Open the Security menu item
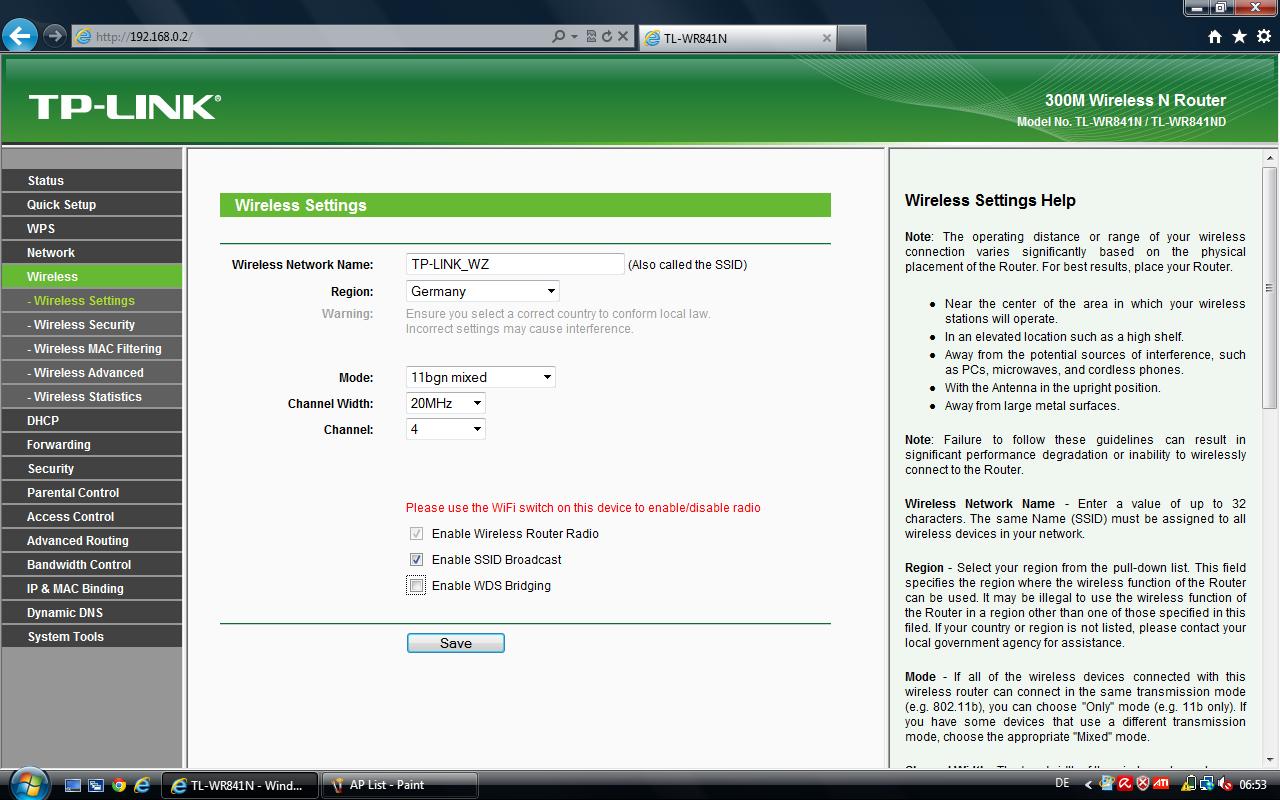Image resolution: width=1280 pixels, height=800 pixels. tap(92, 468)
